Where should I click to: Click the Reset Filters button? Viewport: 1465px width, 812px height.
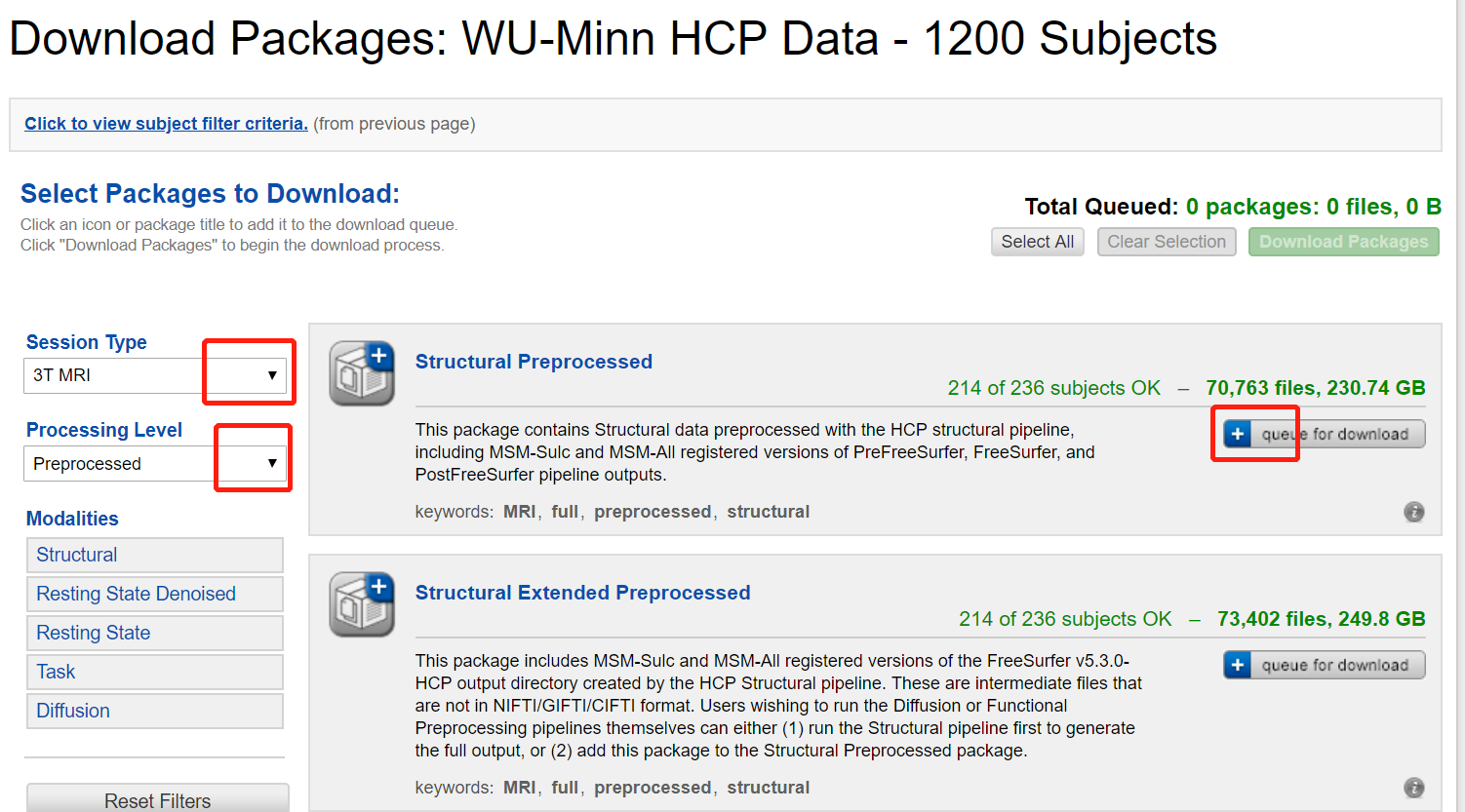[x=157, y=800]
